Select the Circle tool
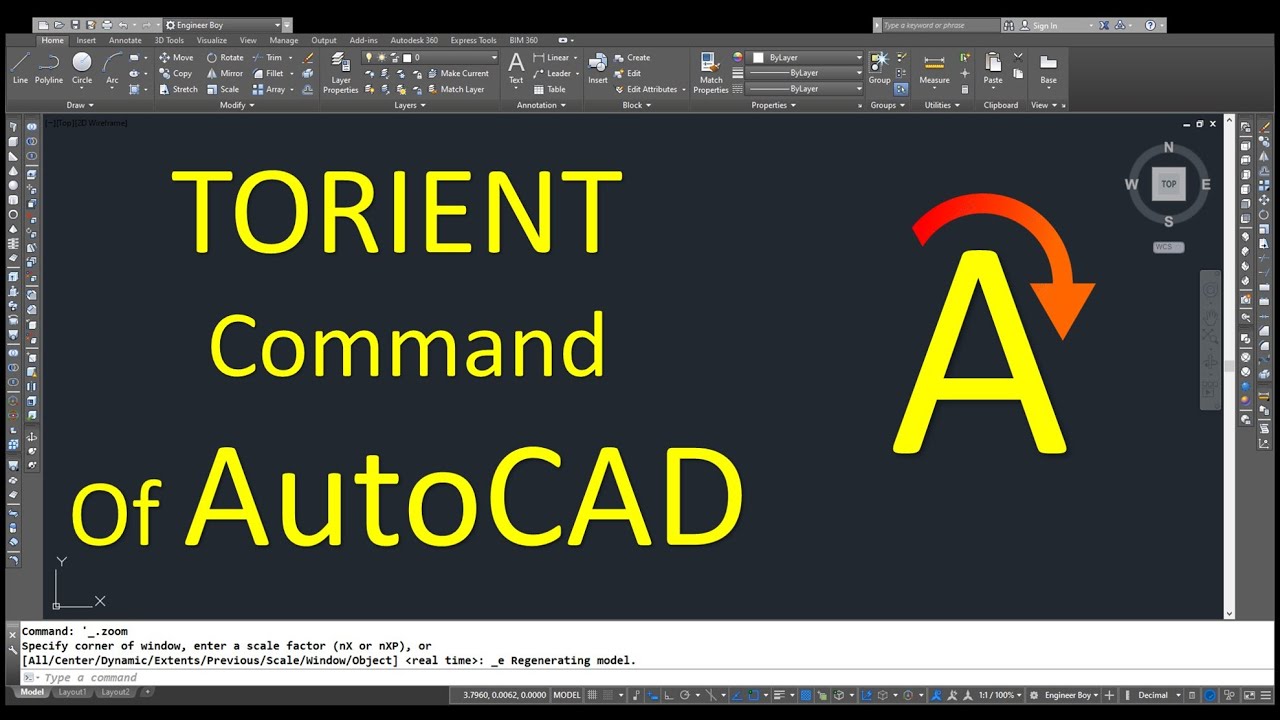The width and height of the screenshot is (1280, 720). [82, 68]
